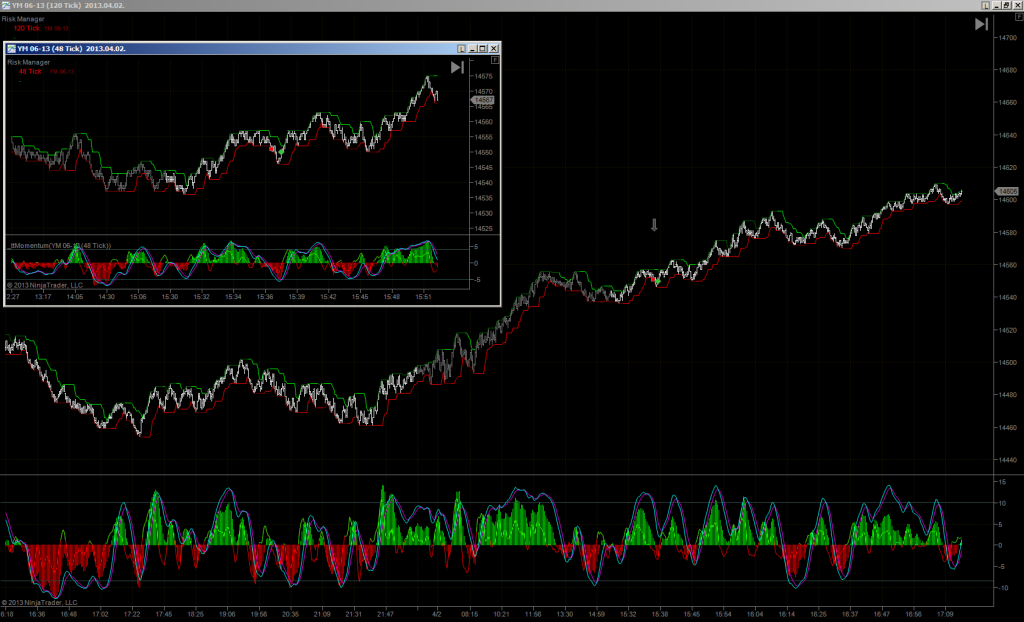Click the red '48 Tick' data series label
Screen dimensions: 1024x622
pyautogui.click(x=30, y=71)
